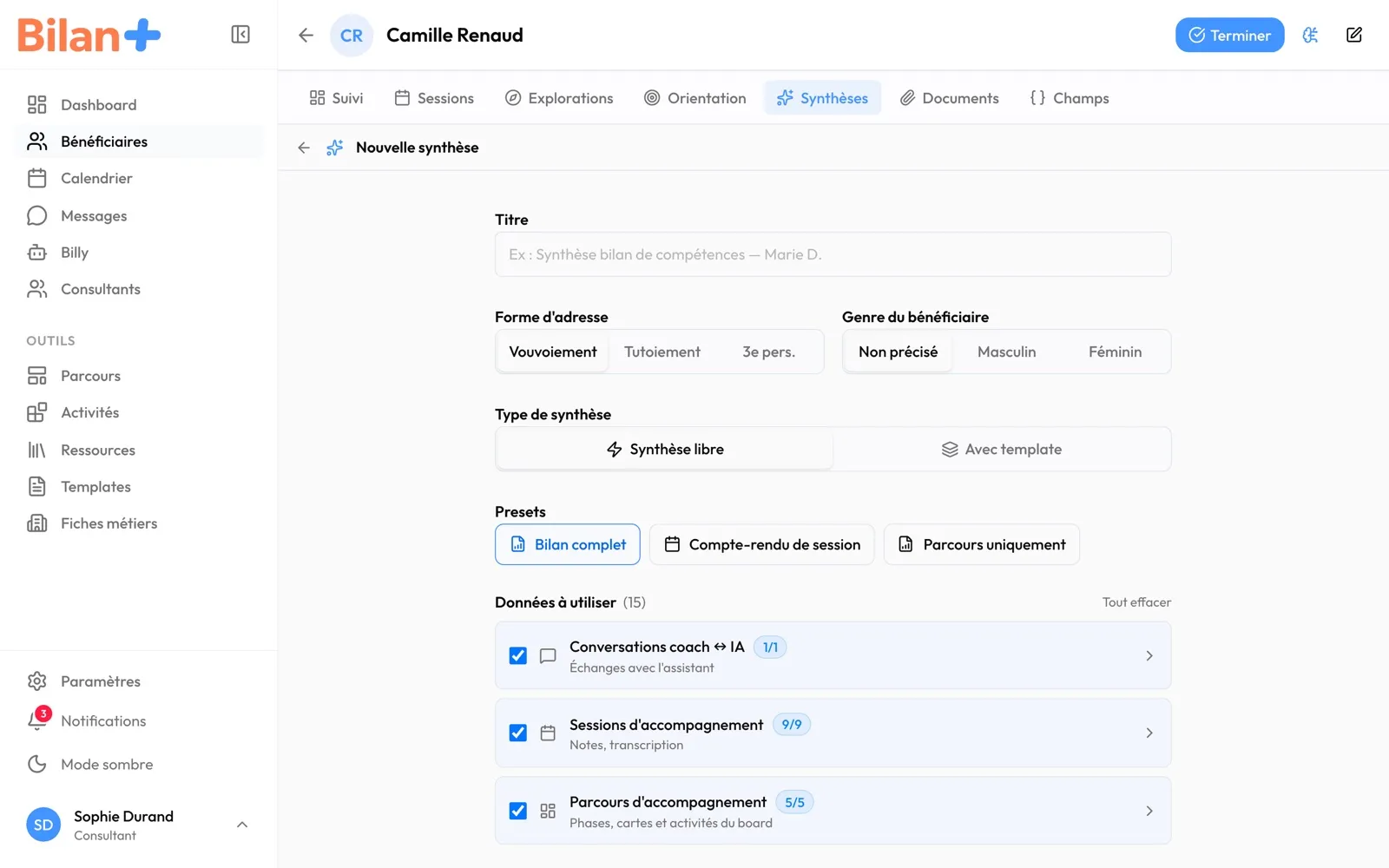Open the Explorations tab
Viewport: 1389px width, 868px height.
tap(559, 98)
